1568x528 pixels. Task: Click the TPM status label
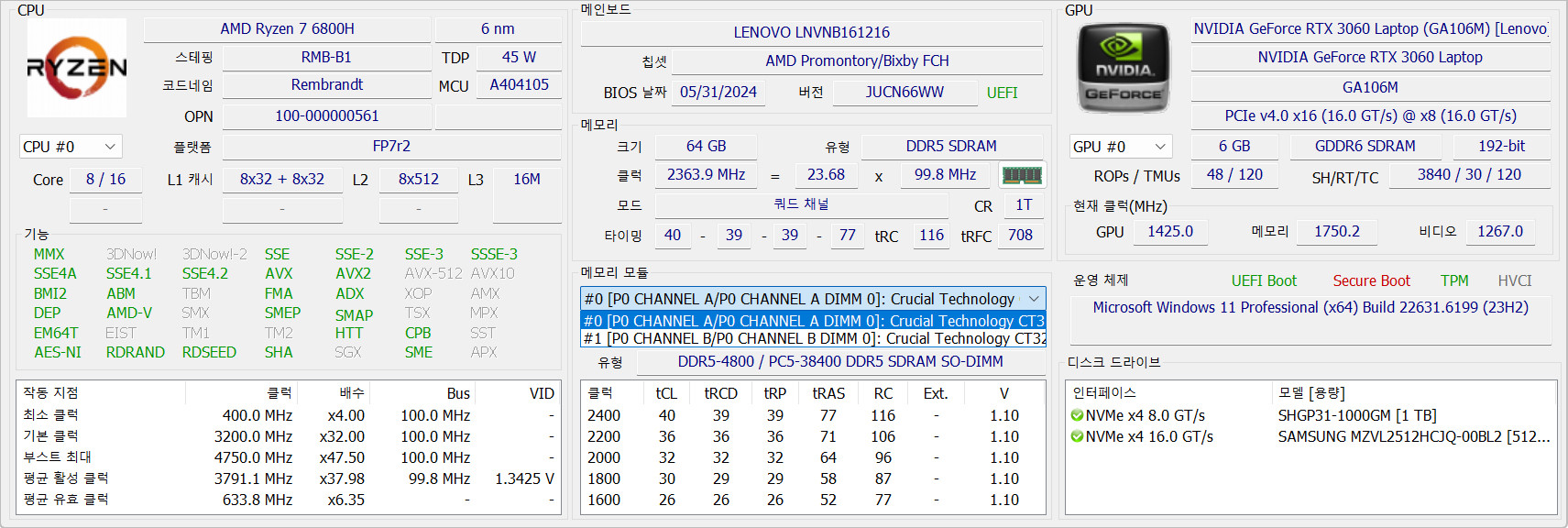pyautogui.click(x=1454, y=281)
